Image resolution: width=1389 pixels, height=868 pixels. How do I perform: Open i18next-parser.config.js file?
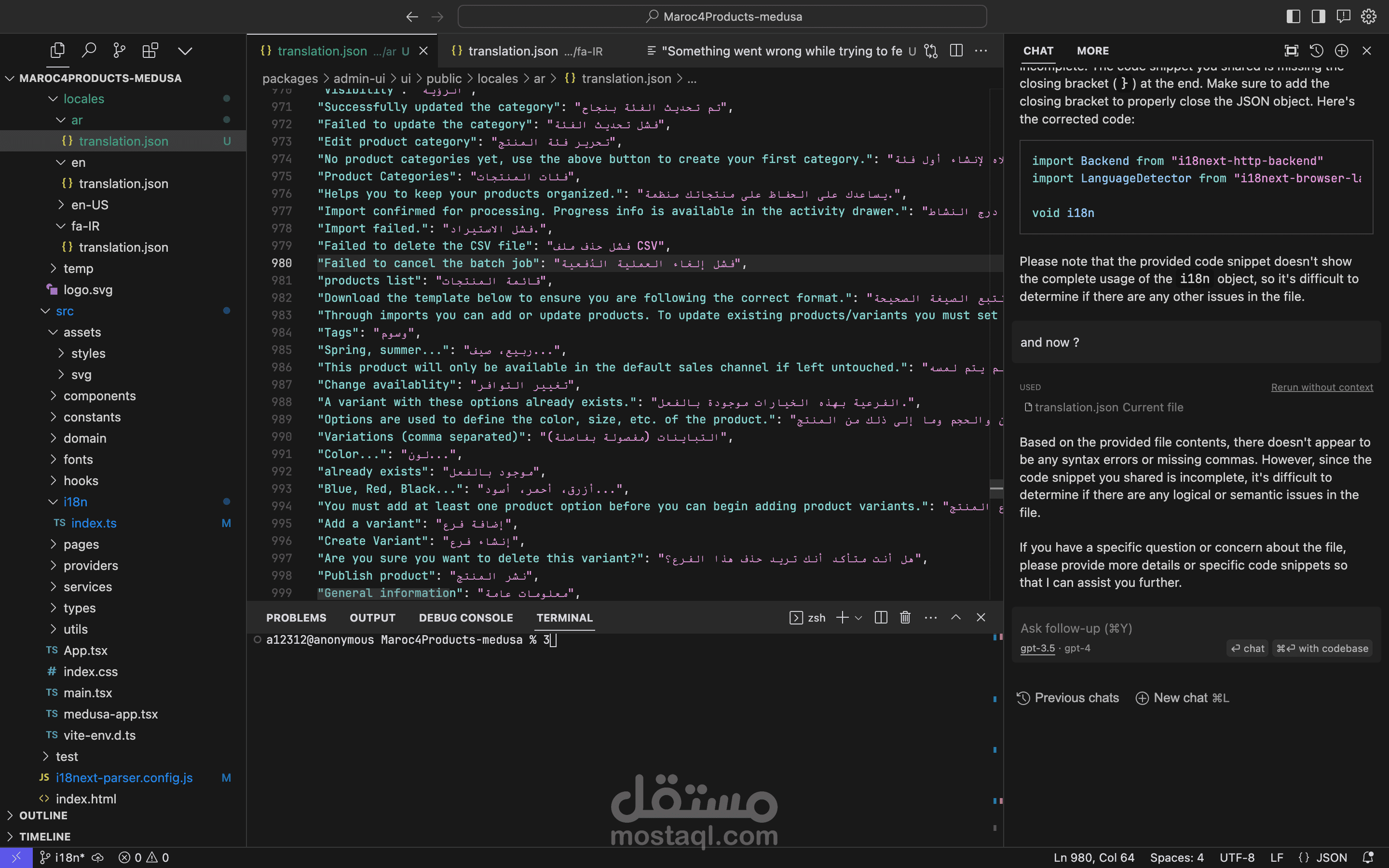click(x=123, y=778)
